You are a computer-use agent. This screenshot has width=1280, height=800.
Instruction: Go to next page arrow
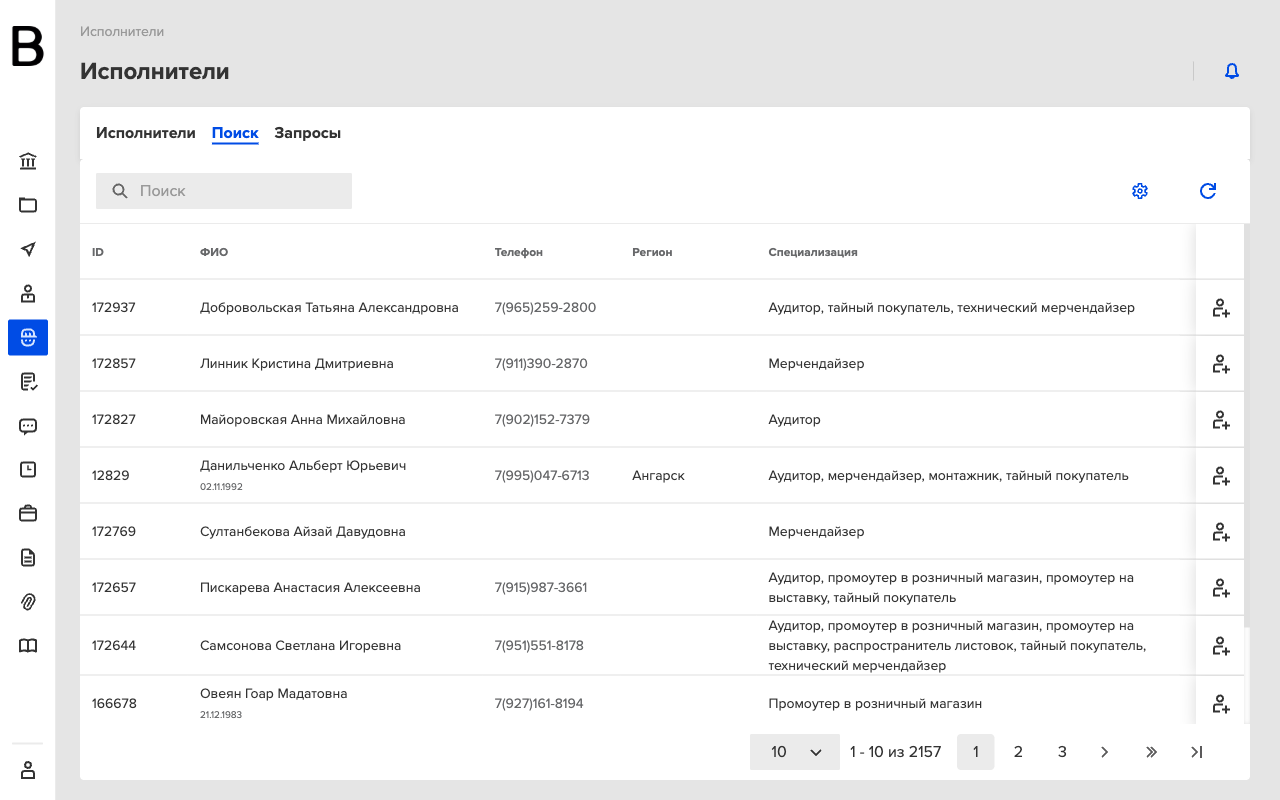pos(1105,752)
